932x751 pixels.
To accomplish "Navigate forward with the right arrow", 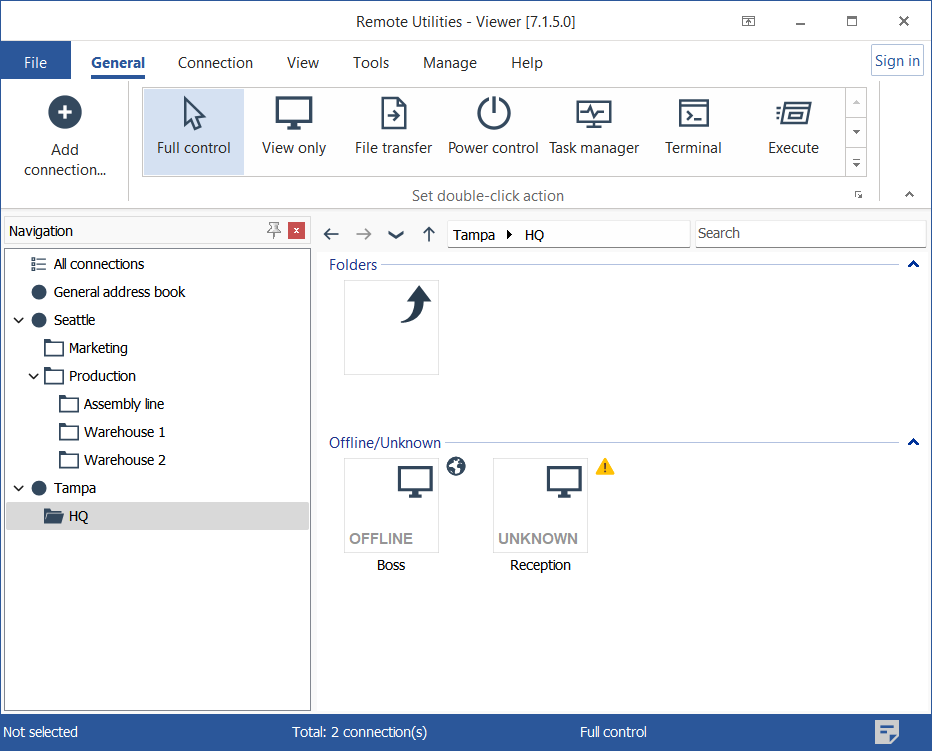I will point(364,234).
